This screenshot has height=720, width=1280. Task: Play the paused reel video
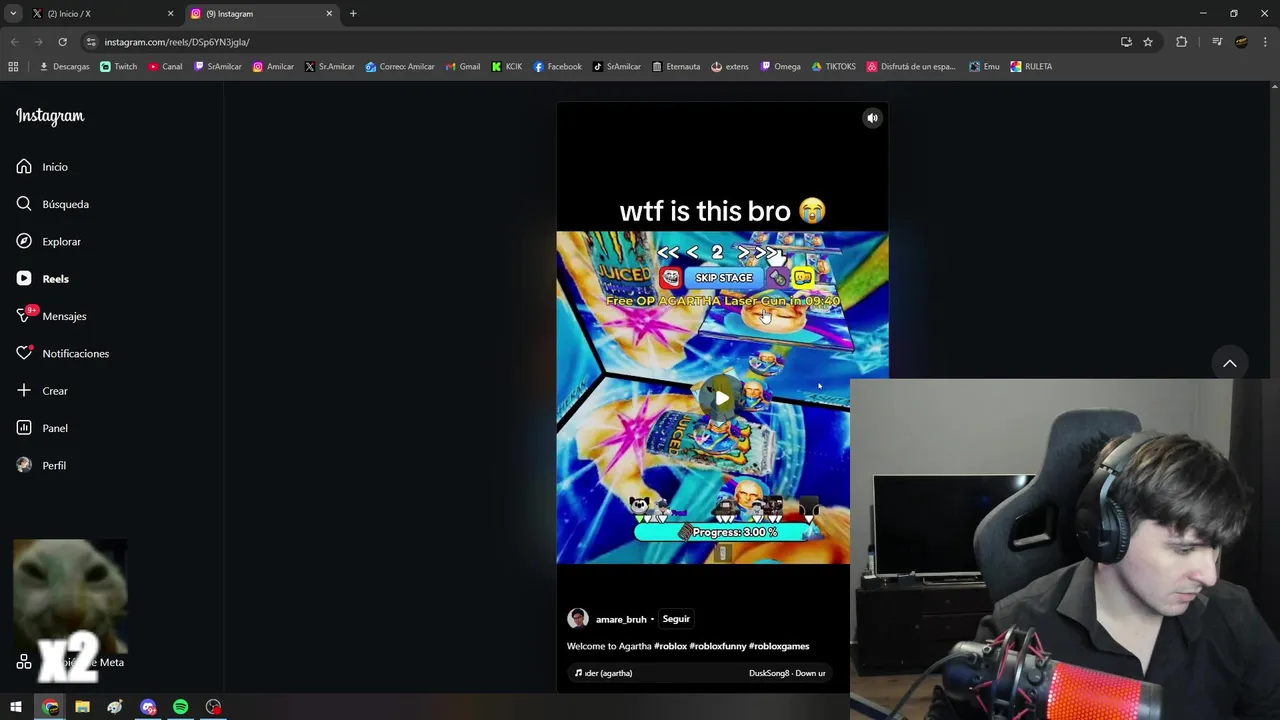click(x=722, y=398)
